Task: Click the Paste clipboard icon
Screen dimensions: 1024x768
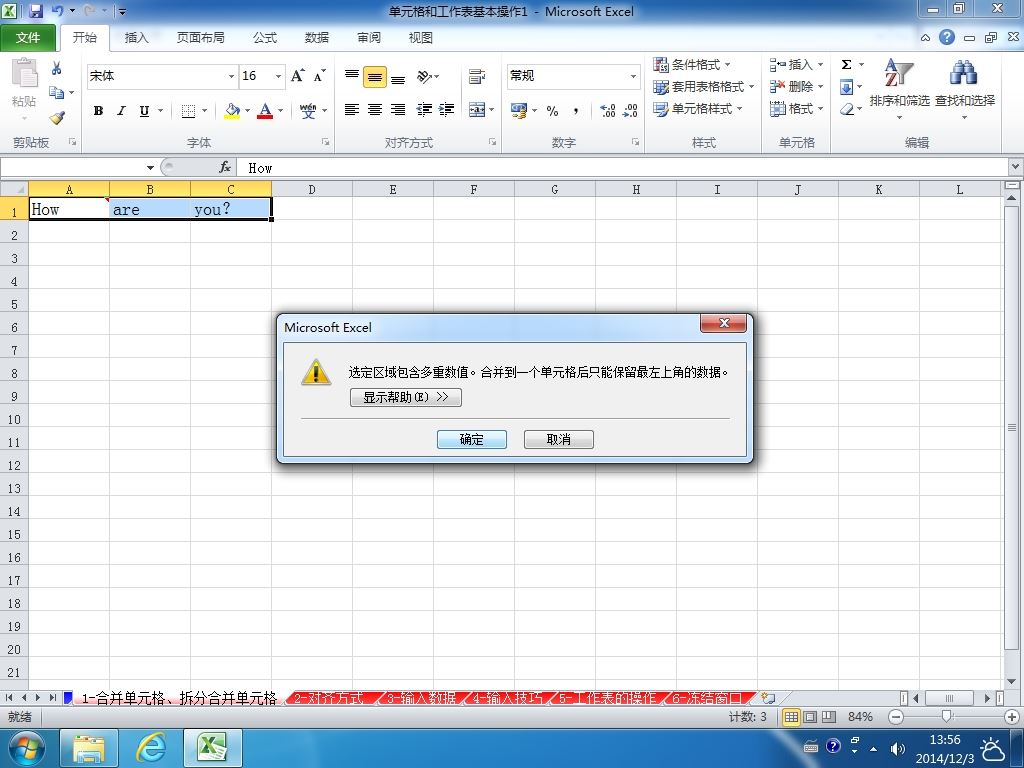Action: [x=24, y=73]
